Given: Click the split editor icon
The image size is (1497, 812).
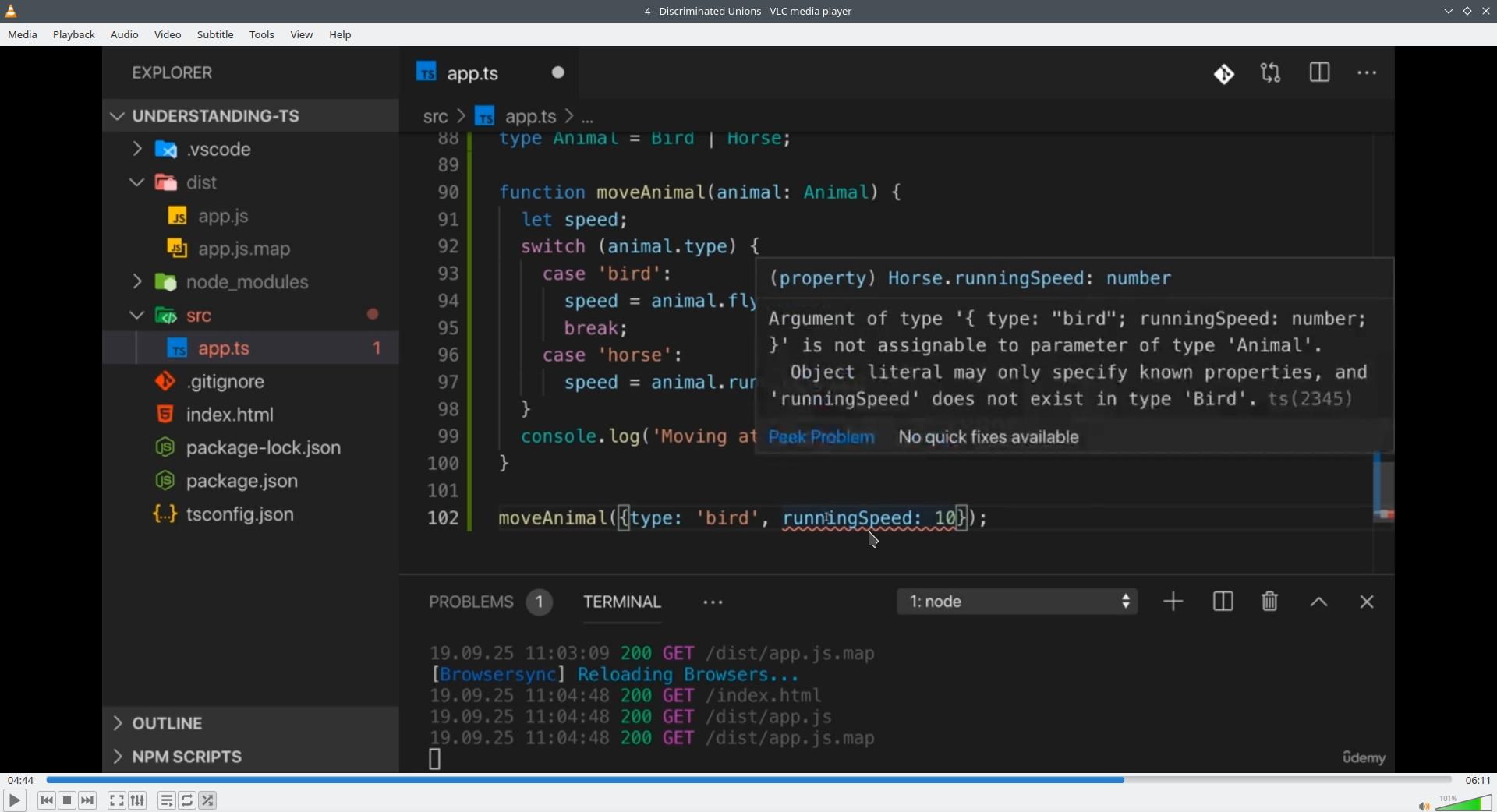Looking at the screenshot, I should pyautogui.click(x=1319, y=73).
